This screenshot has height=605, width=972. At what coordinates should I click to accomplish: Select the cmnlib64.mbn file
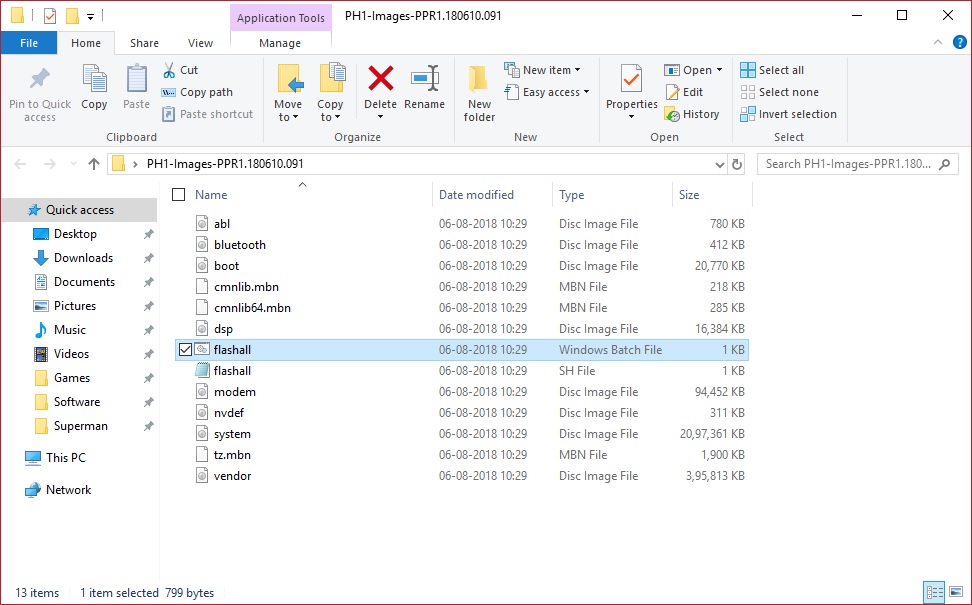coord(461,308)
